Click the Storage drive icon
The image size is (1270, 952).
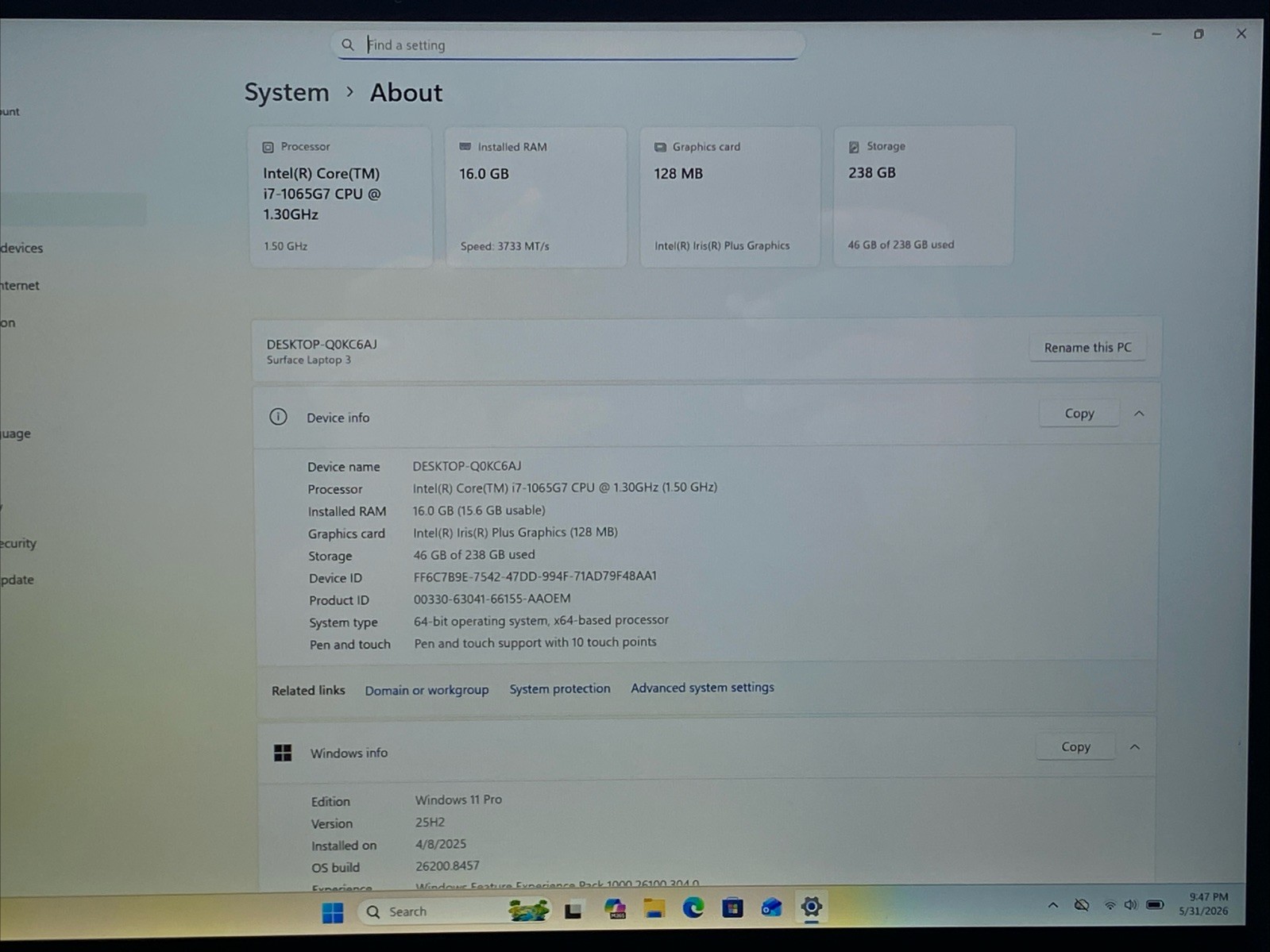[854, 147]
